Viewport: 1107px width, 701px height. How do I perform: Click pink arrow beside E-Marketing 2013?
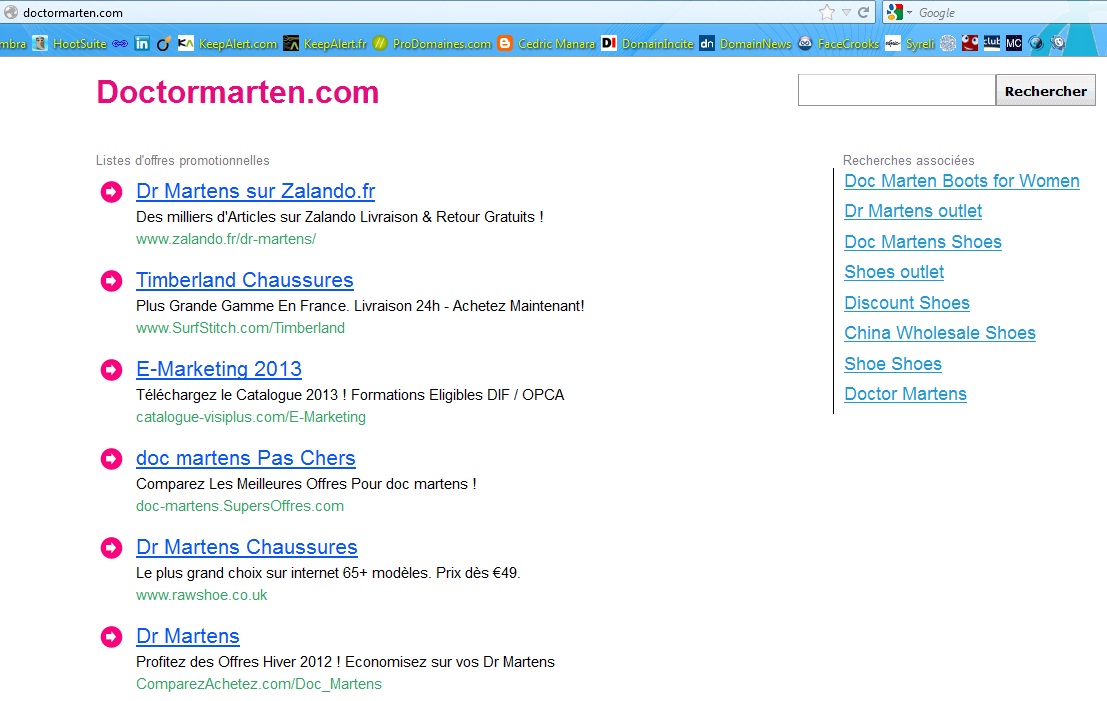[112, 369]
